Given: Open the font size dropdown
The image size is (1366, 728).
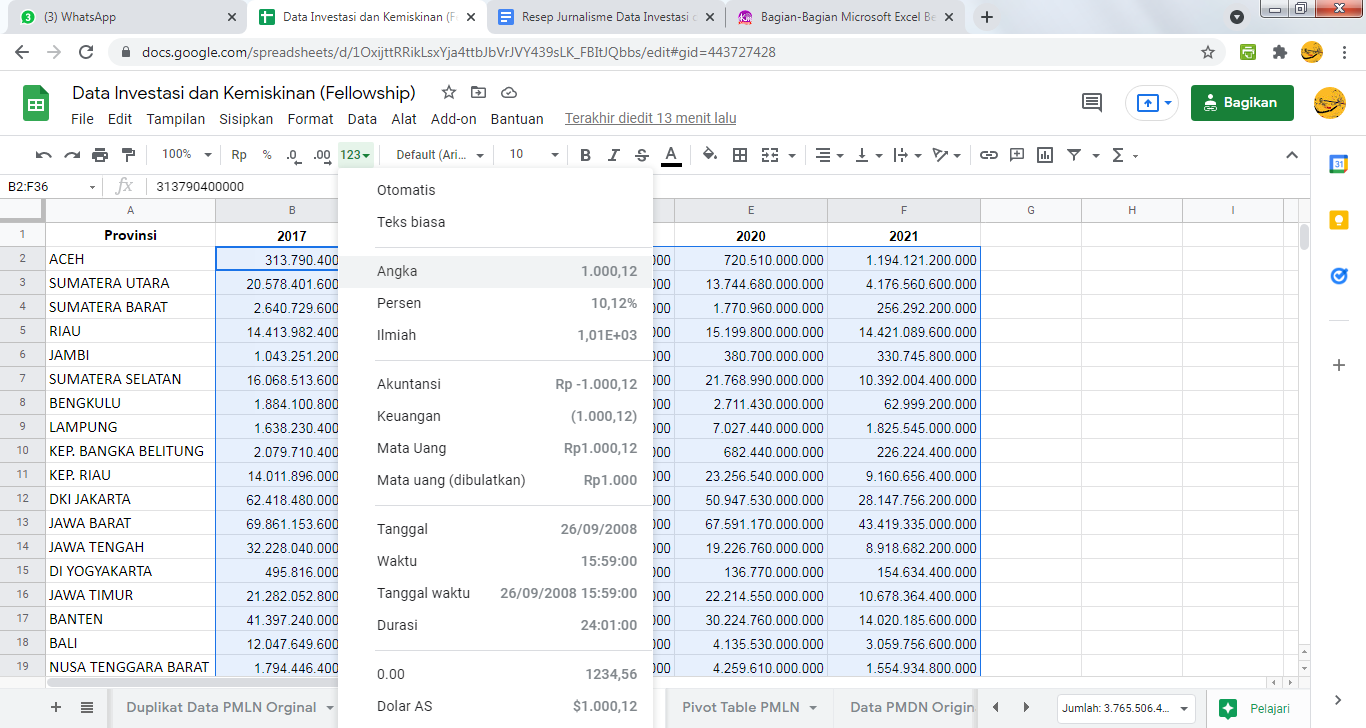Looking at the screenshot, I should click(x=534, y=155).
